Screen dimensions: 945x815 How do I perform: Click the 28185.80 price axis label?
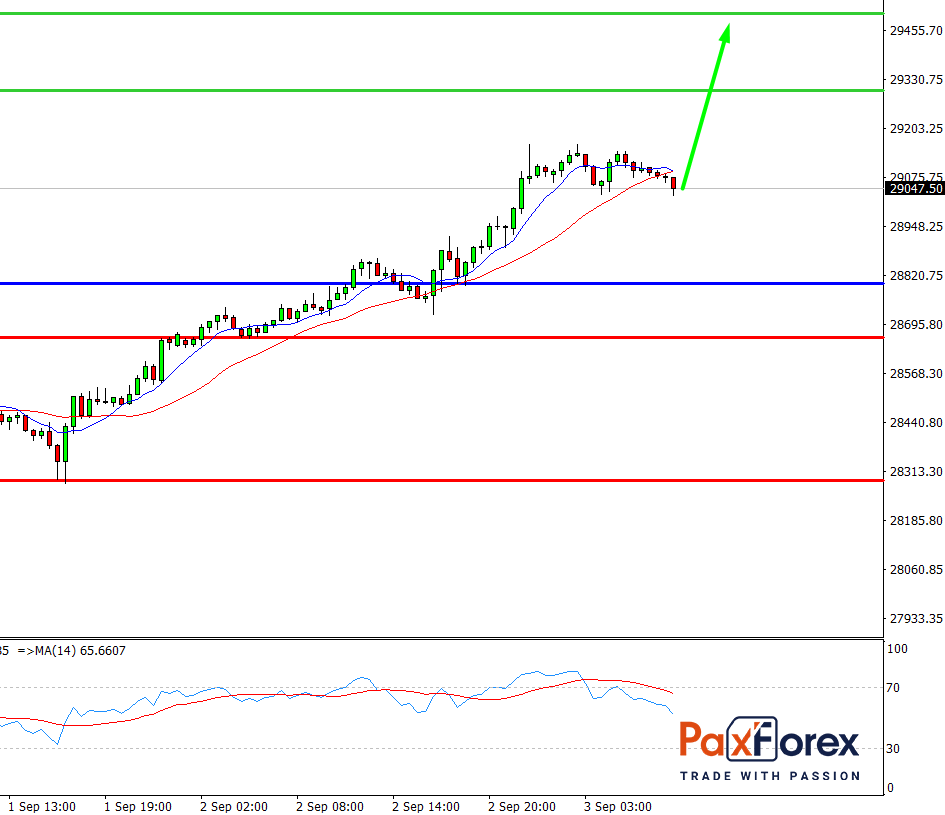(x=916, y=520)
